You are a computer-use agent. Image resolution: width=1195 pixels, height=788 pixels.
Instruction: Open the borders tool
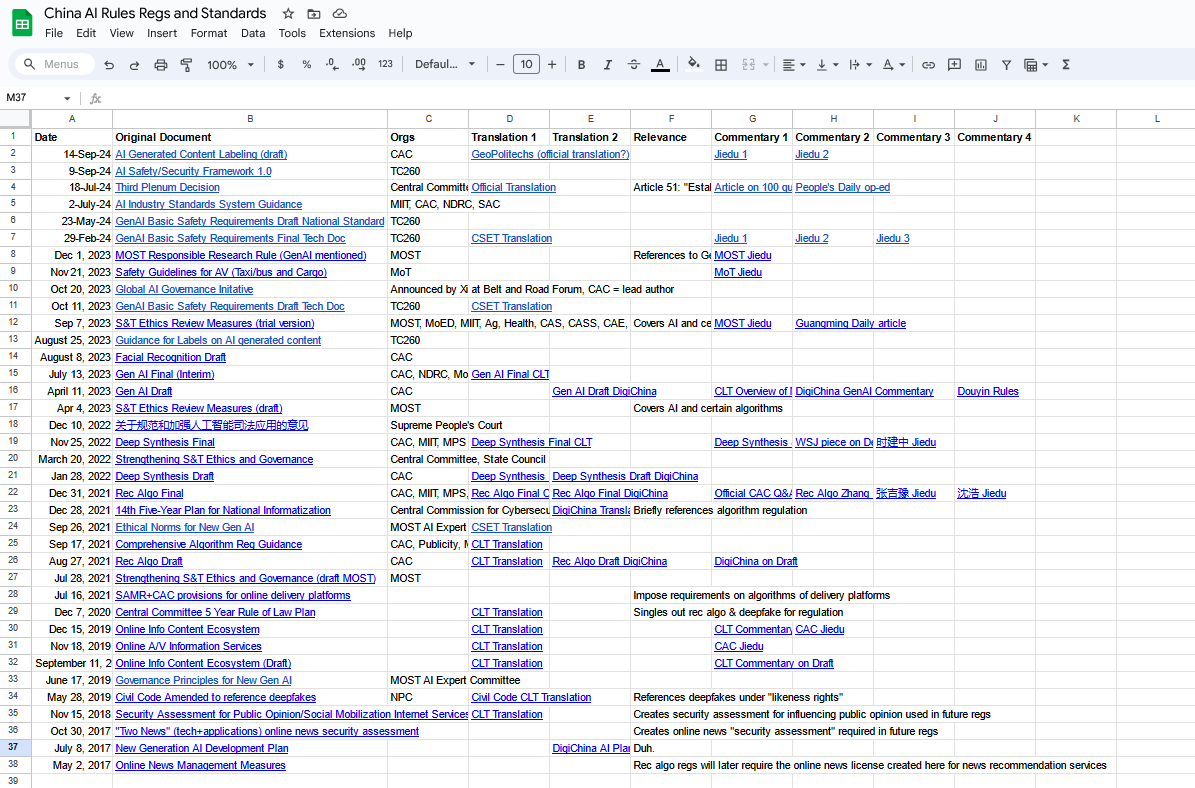tap(720, 65)
